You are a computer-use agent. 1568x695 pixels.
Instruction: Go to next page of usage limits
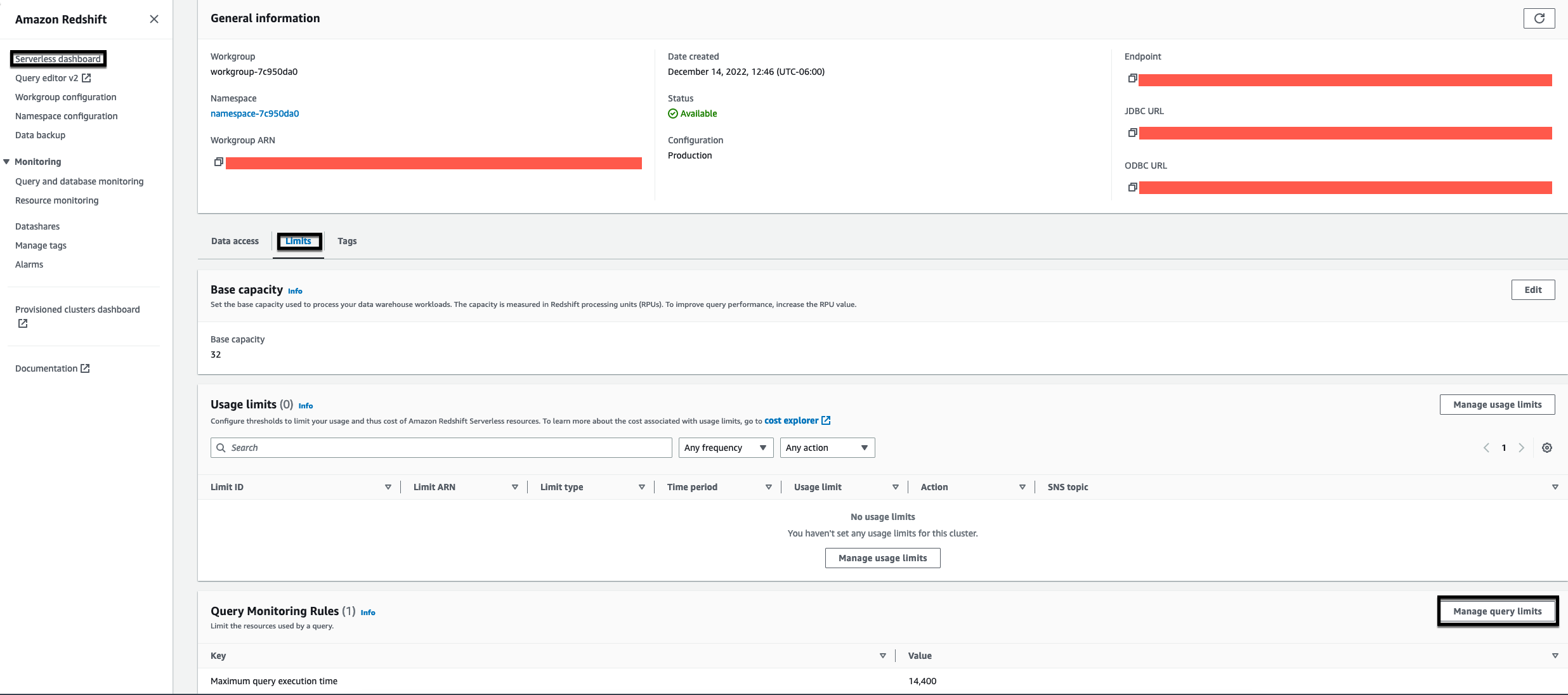(1522, 448)
